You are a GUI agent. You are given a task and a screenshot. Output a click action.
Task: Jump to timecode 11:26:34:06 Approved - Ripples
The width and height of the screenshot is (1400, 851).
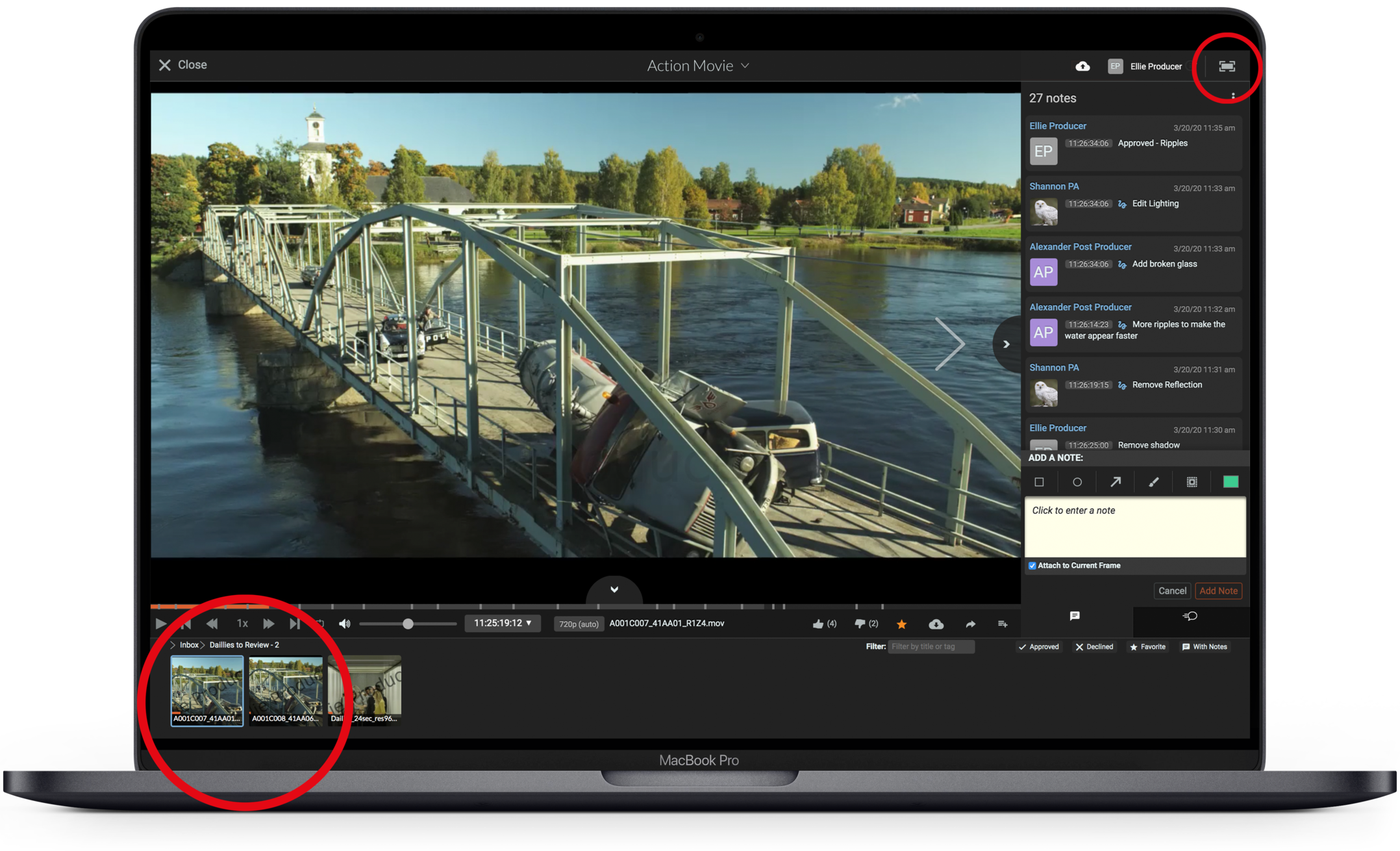tap(1088, 144)
